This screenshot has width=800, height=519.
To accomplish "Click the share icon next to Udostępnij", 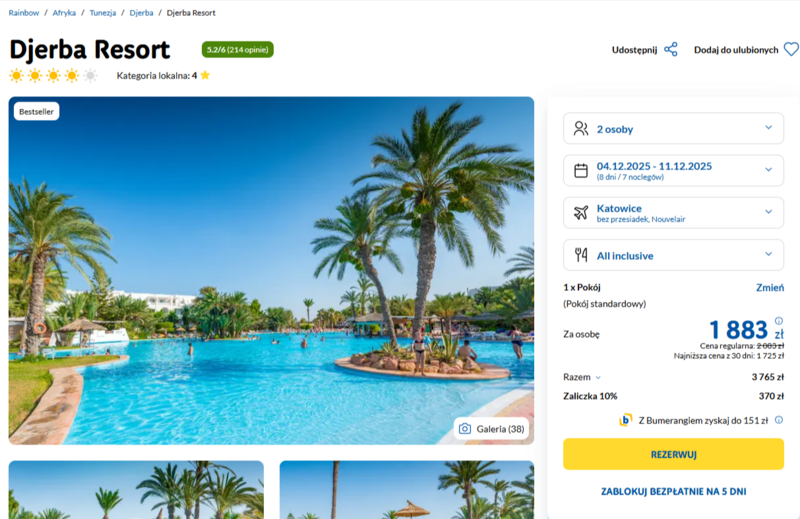I will pos(670,50).
